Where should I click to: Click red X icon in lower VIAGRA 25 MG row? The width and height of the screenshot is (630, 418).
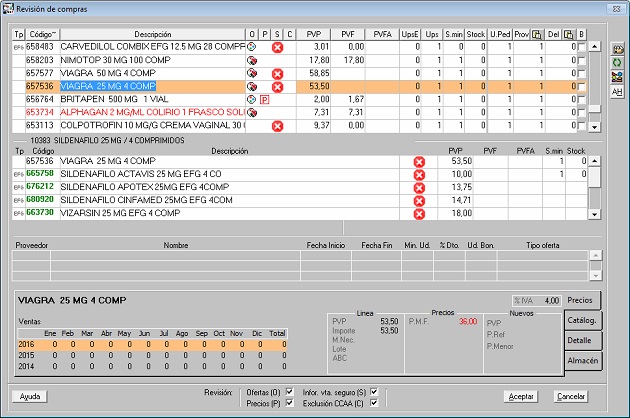click(419, 162)
